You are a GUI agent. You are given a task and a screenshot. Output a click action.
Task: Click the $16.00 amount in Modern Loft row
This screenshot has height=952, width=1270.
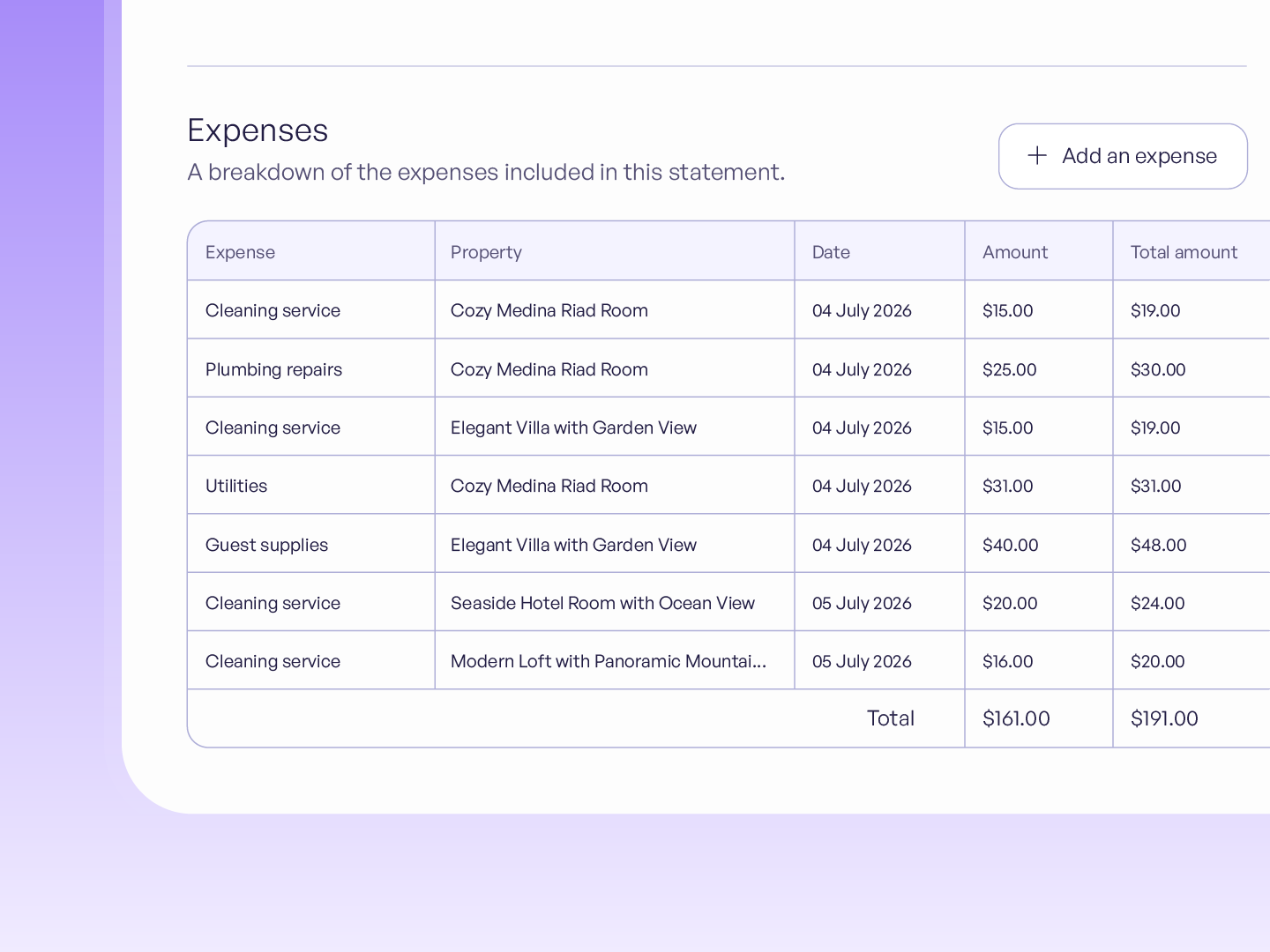[1008, 661]
